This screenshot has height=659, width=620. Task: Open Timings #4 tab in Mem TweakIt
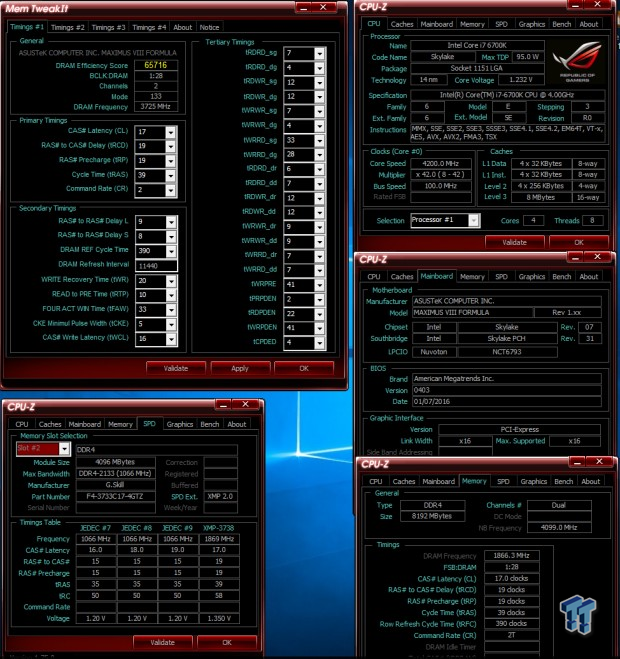tap(149, 27)
